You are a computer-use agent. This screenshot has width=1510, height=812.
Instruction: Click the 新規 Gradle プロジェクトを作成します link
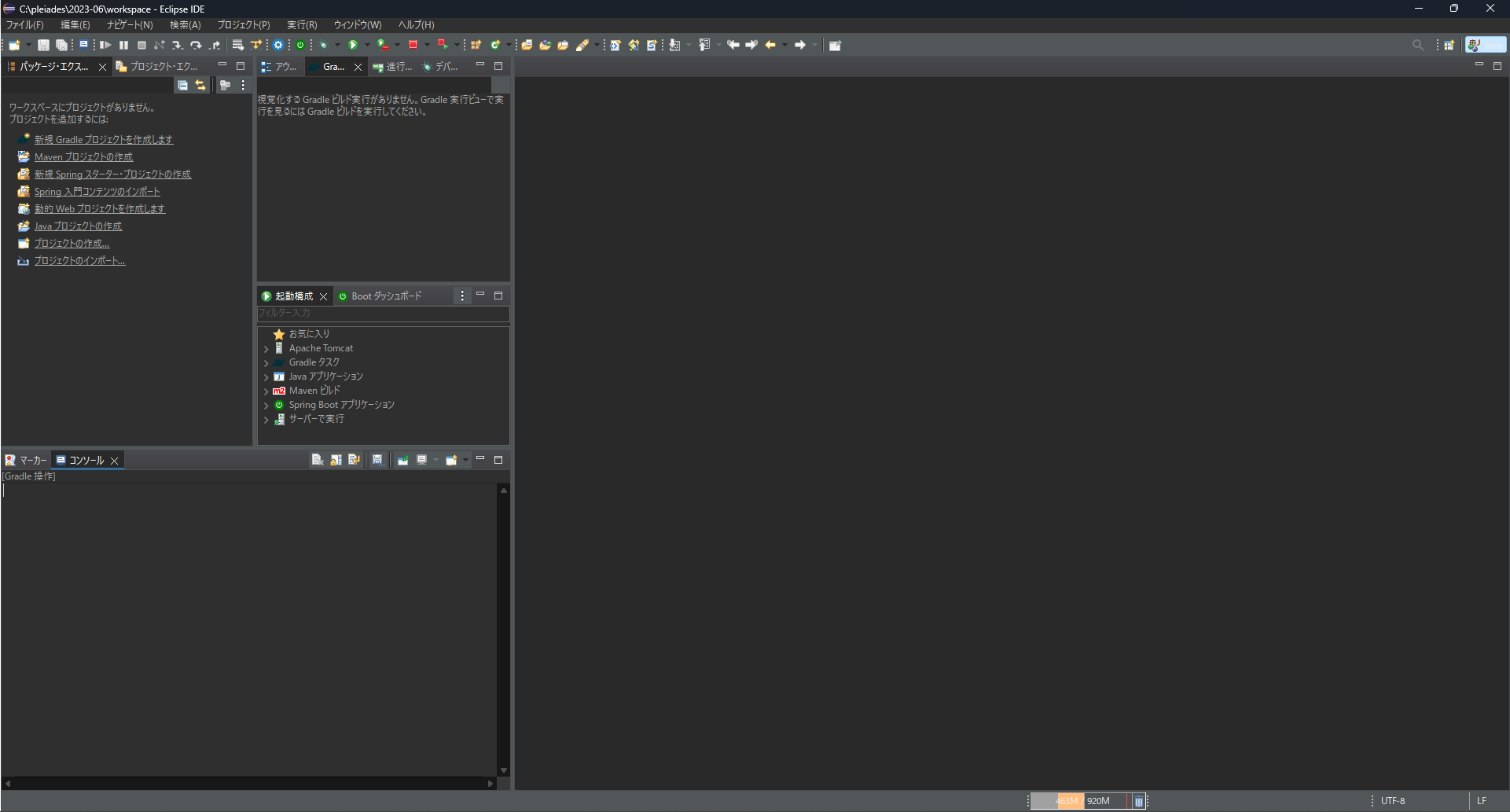[x=104, y=139]
